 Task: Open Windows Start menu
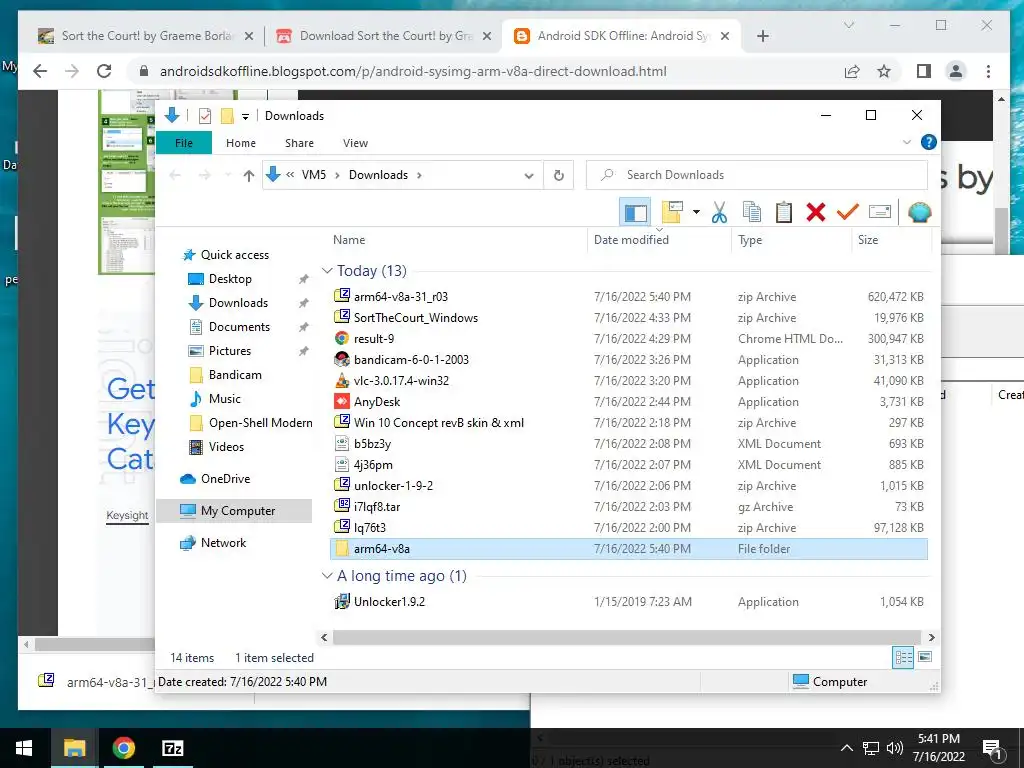[24, 748]
